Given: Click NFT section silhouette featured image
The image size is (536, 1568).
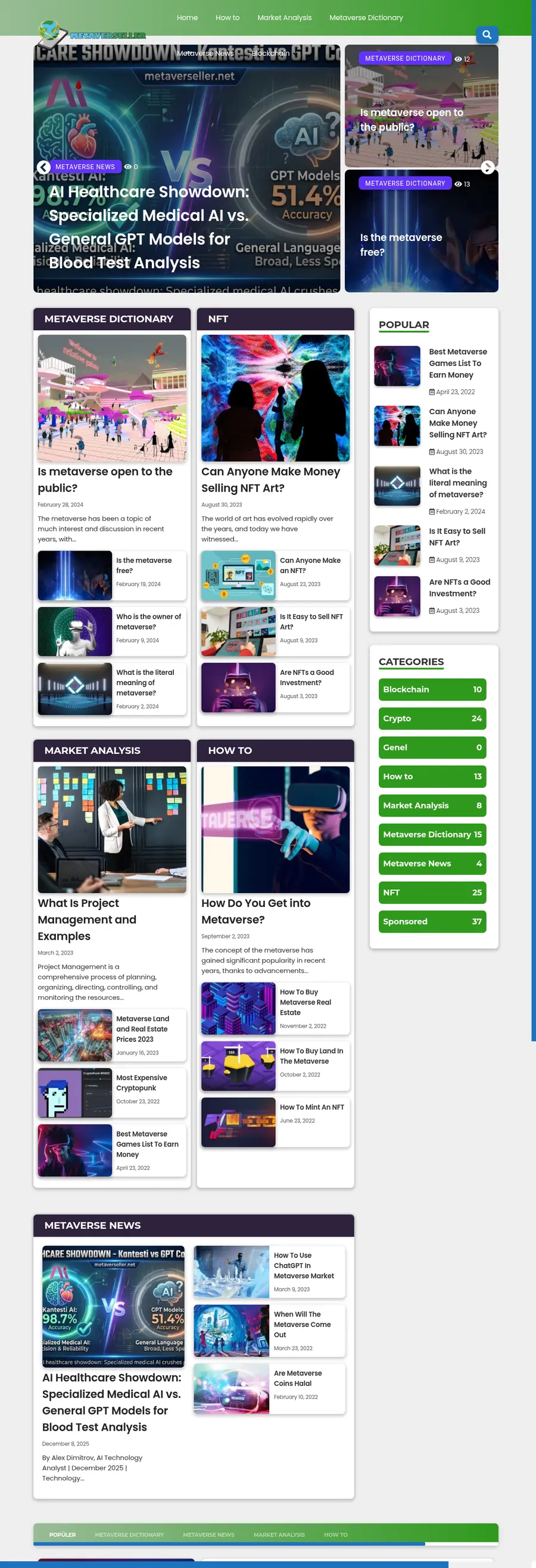Looking at the screenshot, I should coord(275,398).
